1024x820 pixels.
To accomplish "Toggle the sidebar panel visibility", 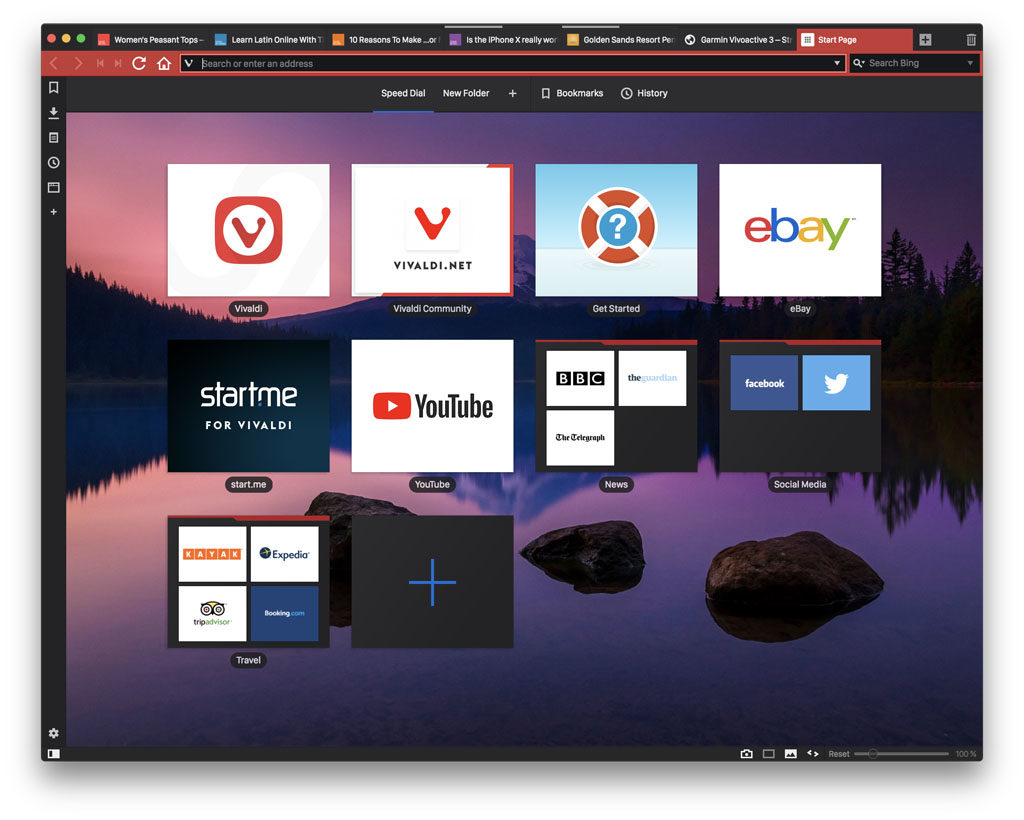I will pyautogui.click(x=55, y=753).
